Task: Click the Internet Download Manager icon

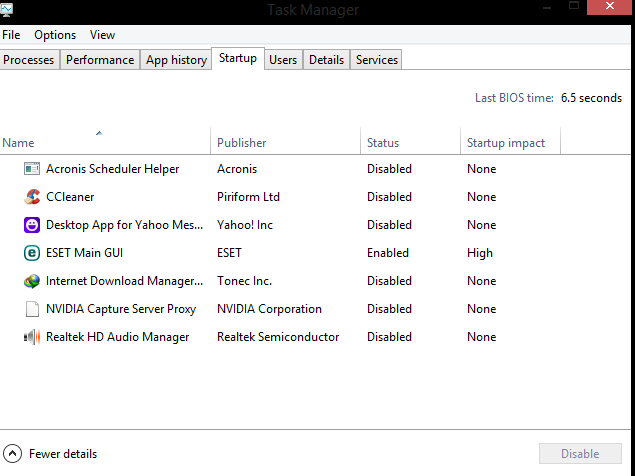Action: pyautogui.click(x=32, y=281)
